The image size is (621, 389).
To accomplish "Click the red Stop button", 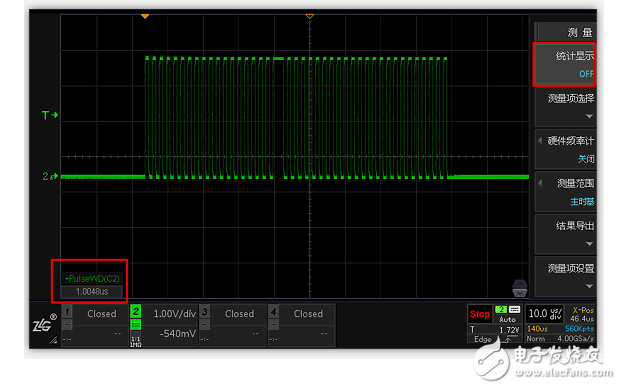I will (x=480, y=314).
